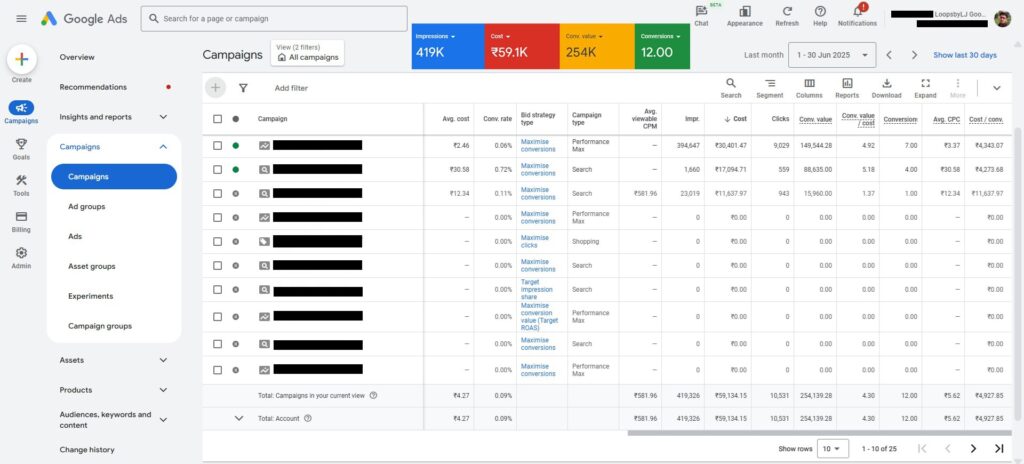Click the filter funnel icon
This screenshot has width=1024, height=464.
(243, 88)
